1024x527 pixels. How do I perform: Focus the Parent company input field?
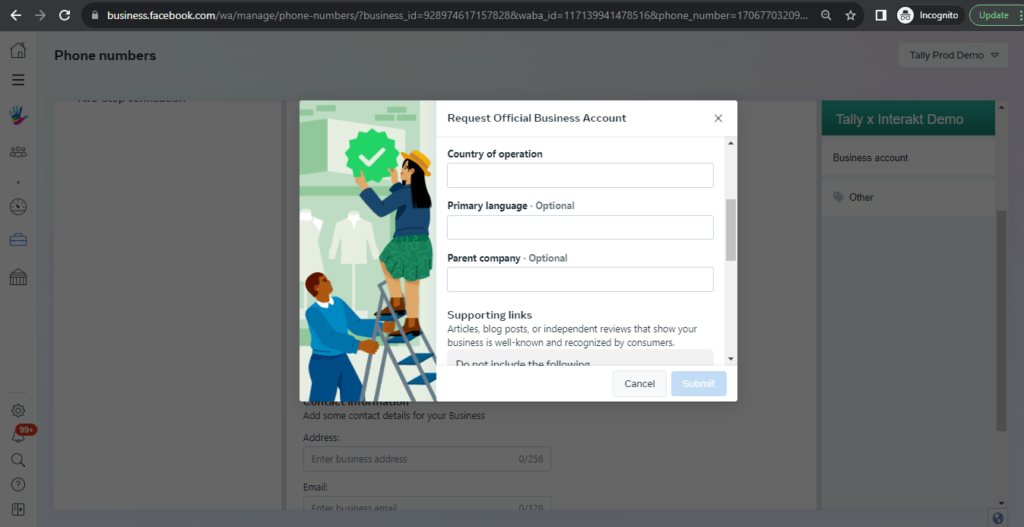coord(580,279)
